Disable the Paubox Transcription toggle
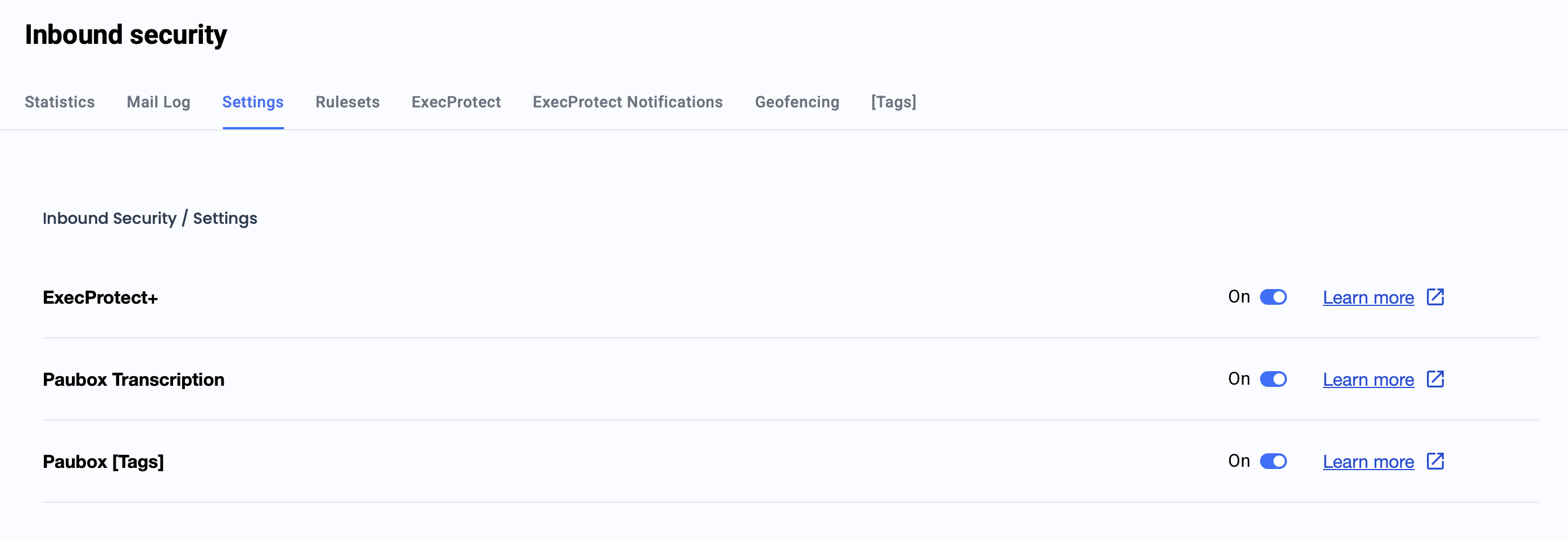Viewport: 1568px width, 541px height. [x=1273, y=379]
